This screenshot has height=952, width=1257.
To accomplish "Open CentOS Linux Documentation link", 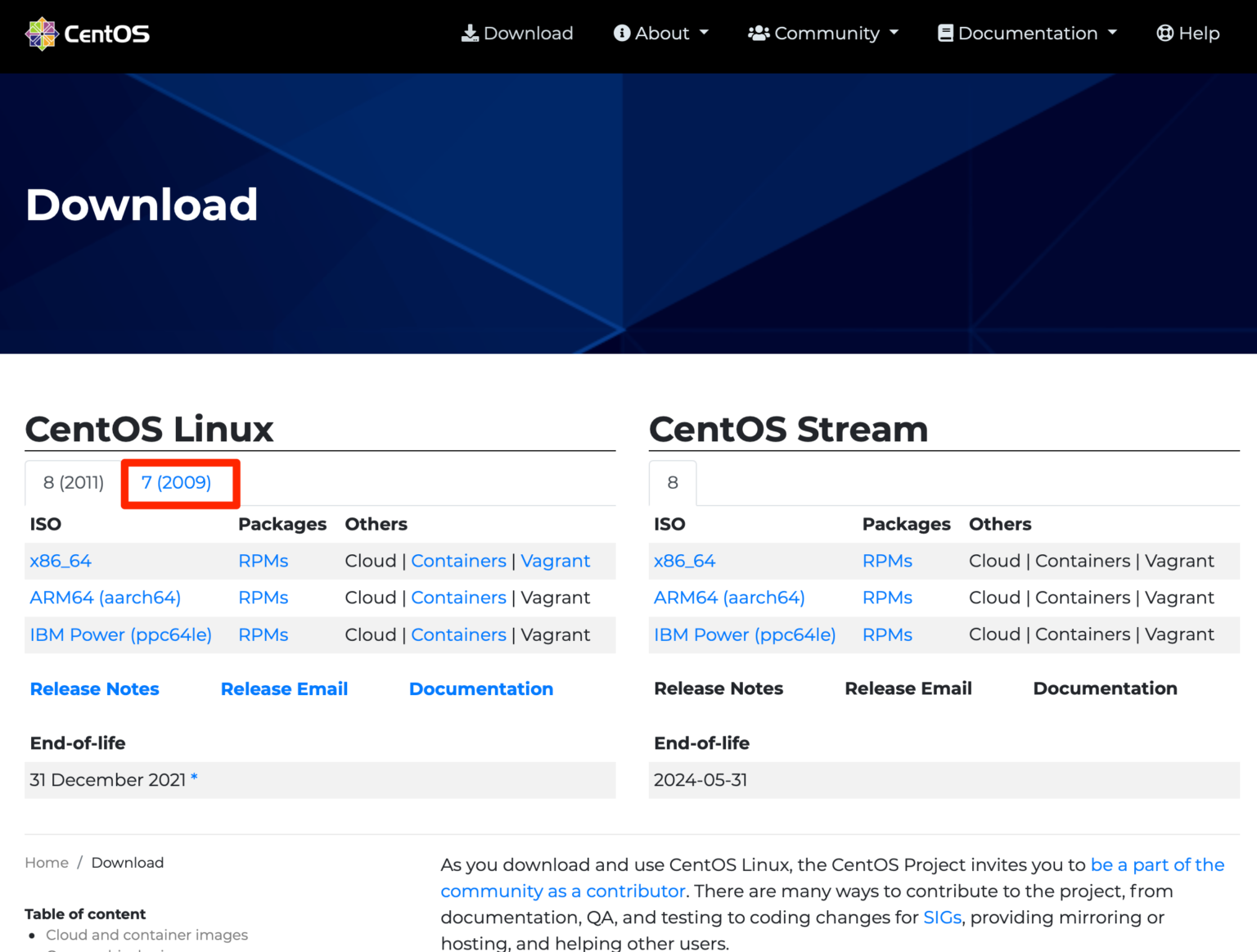I will click(x=481, y=689).
